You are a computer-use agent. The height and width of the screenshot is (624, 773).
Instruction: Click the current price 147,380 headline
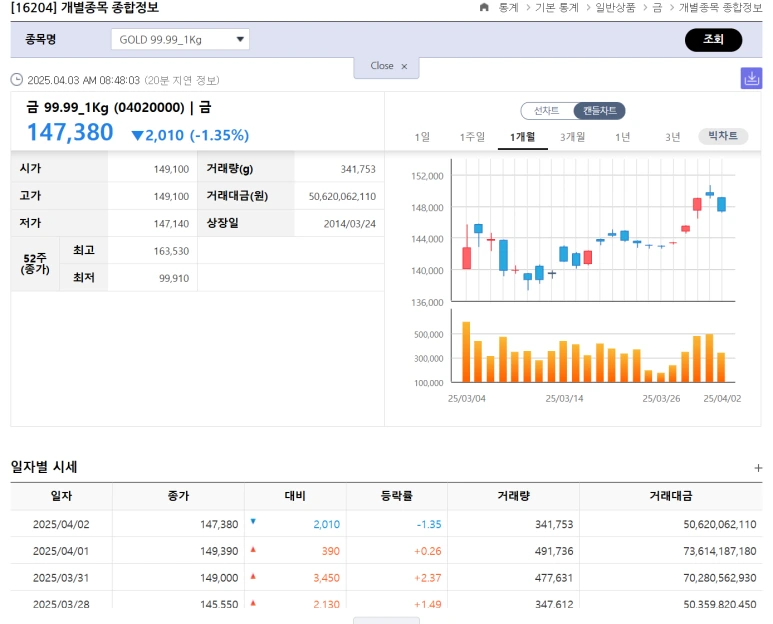70,133
